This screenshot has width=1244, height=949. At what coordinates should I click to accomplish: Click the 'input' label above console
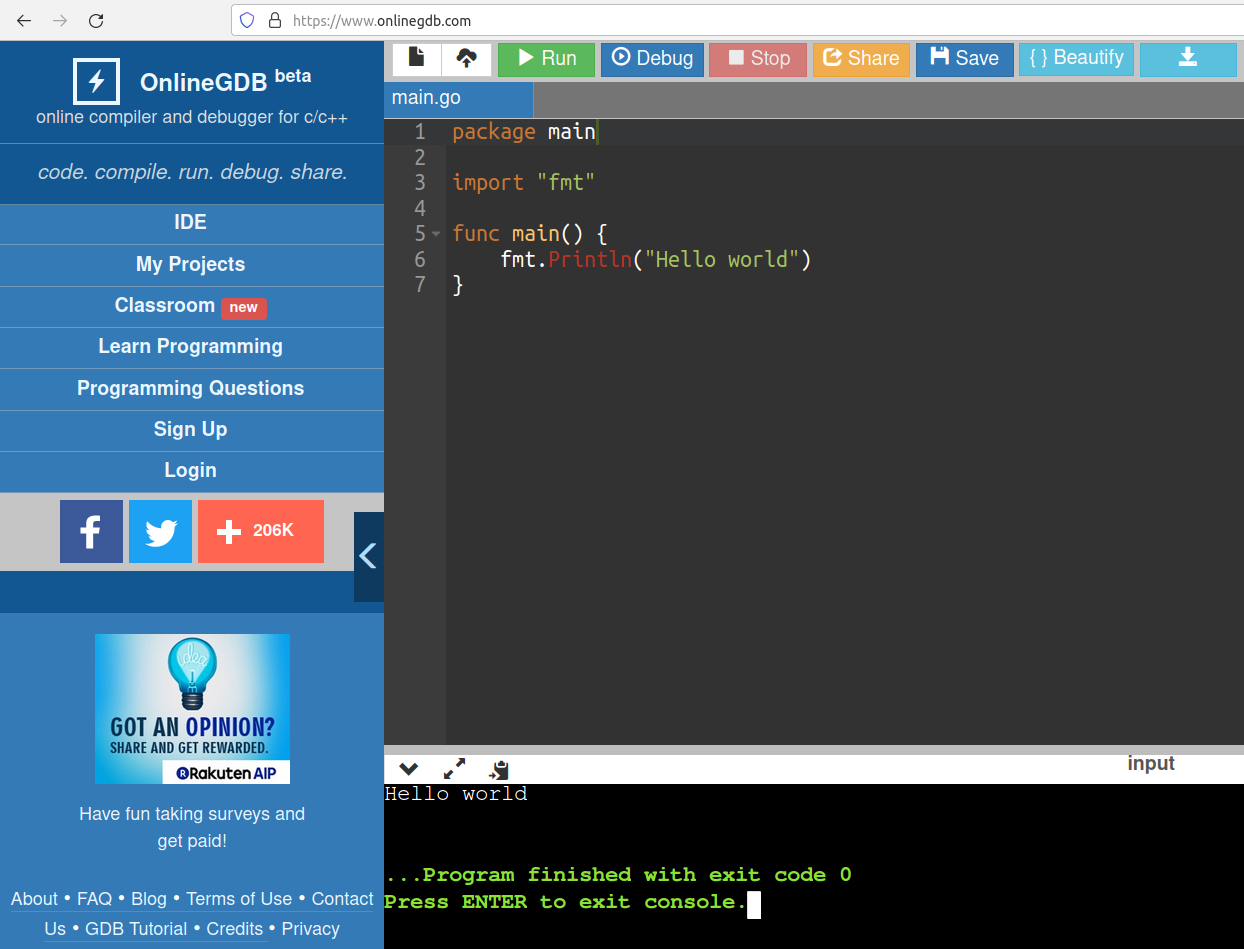(x=1151, y=764)
